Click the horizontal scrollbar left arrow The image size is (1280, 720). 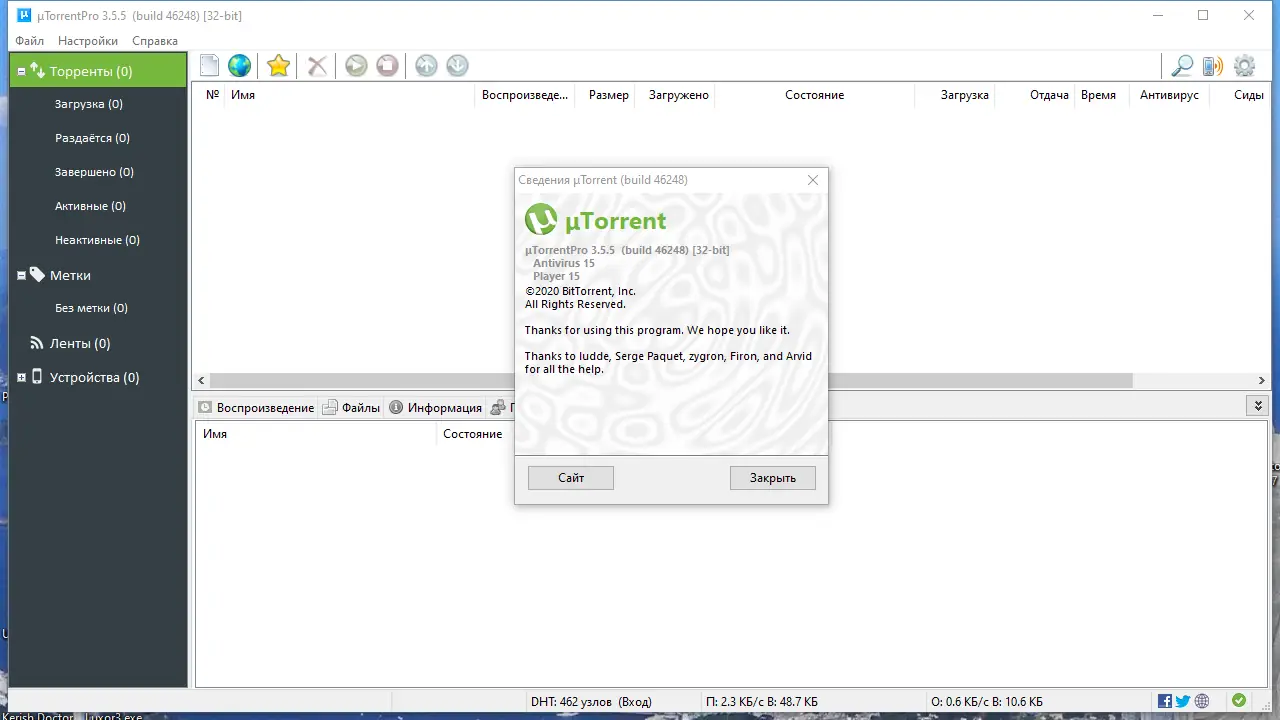[200, 380]
